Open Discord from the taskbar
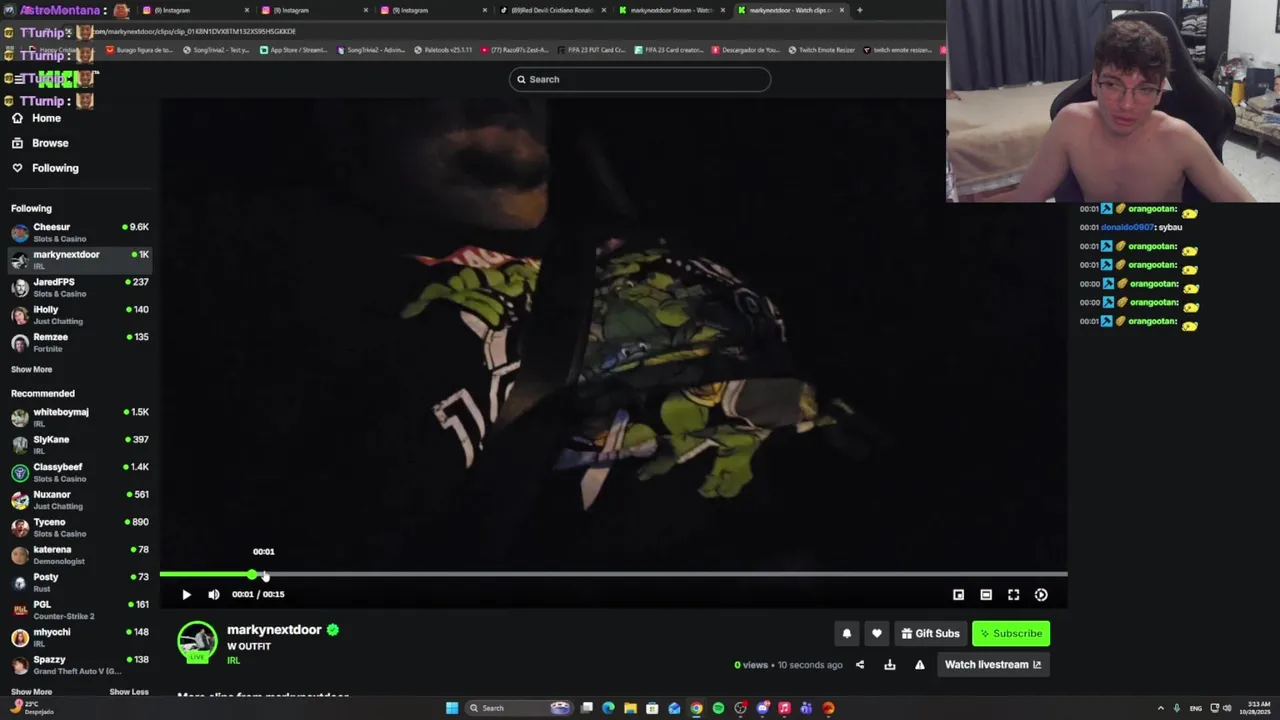 (762, 708)
